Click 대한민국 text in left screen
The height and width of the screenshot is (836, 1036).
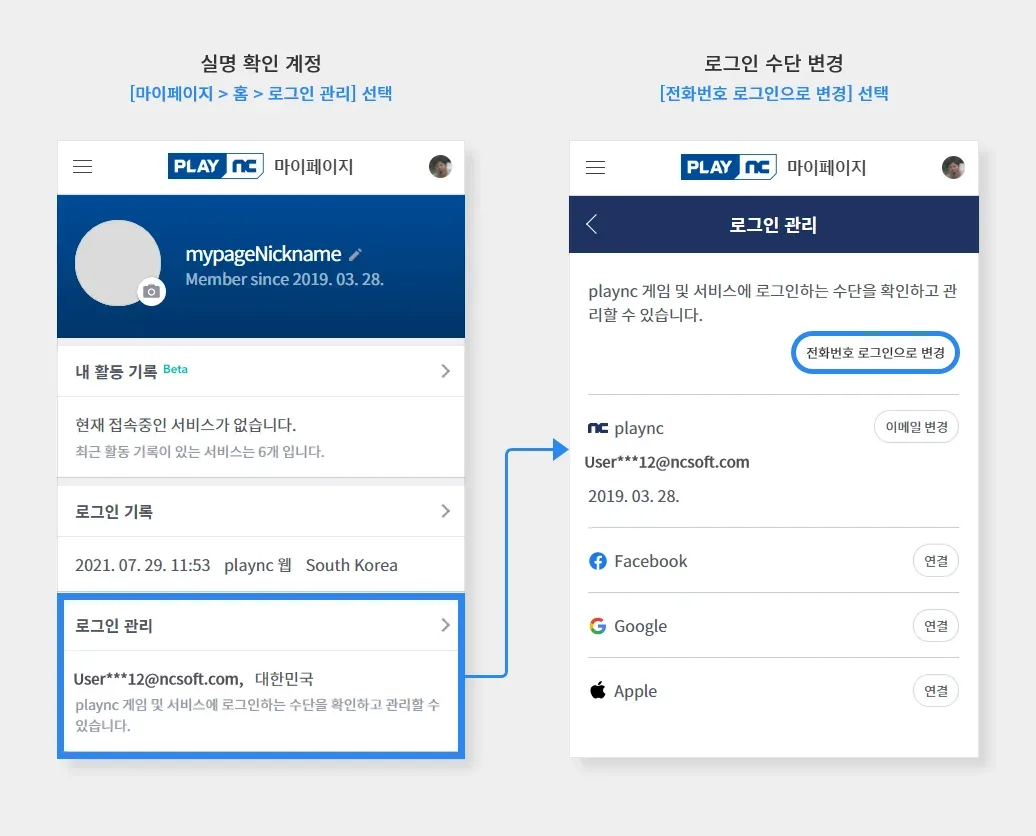coord(284,679)
